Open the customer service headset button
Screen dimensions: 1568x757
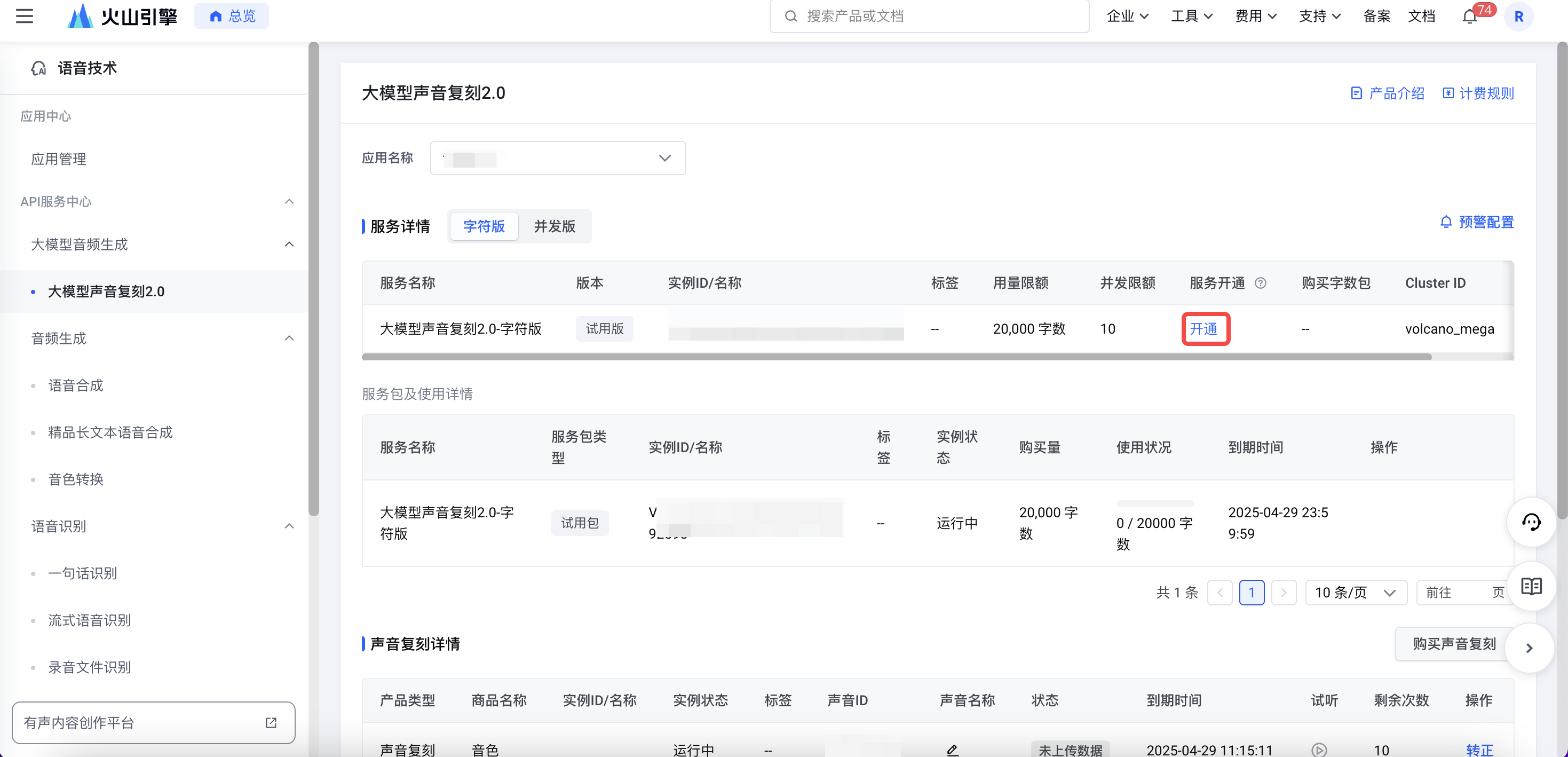point(1532,522)
